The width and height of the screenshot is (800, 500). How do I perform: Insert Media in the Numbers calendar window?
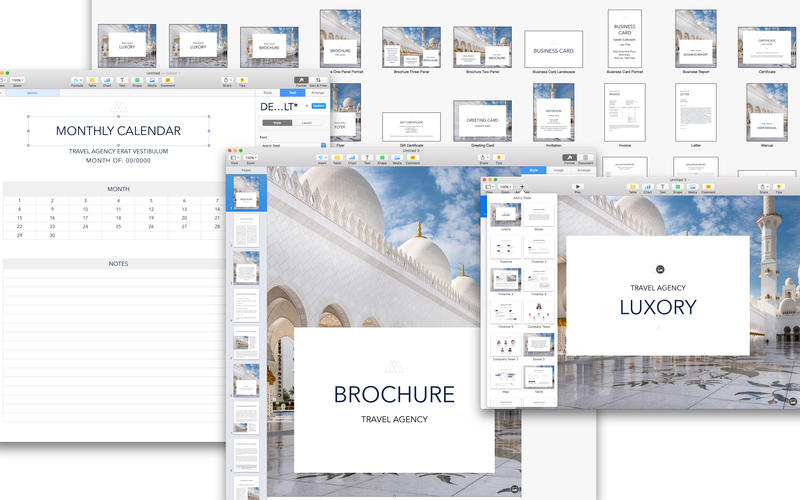[x=152, y=81]
